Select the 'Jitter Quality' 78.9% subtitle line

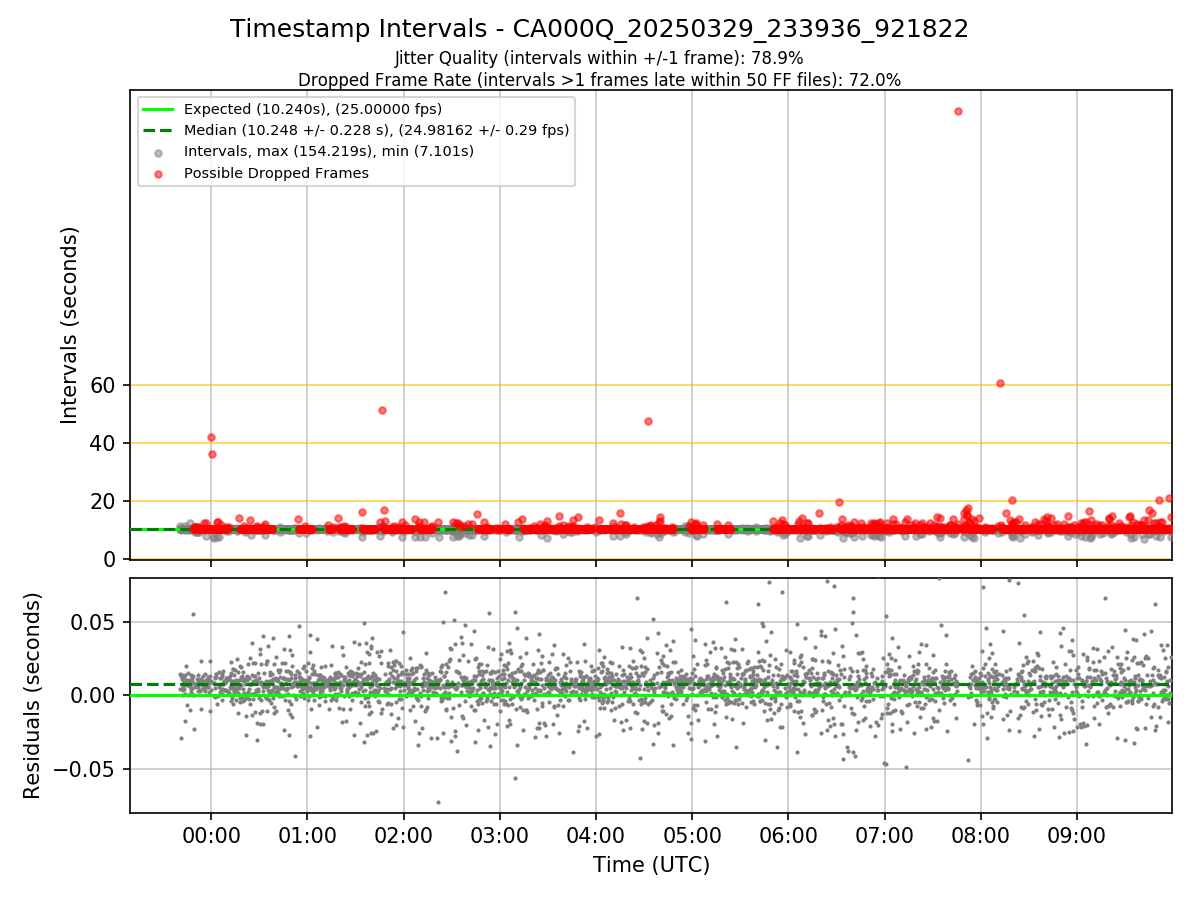(x=599, y=59)
